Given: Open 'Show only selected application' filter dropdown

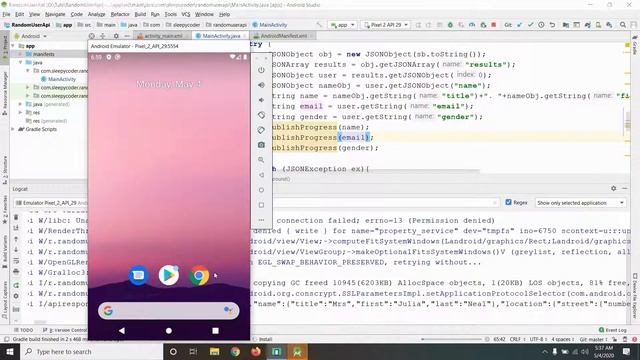Looking at the screenshot, I should click(x=580, y=203).
